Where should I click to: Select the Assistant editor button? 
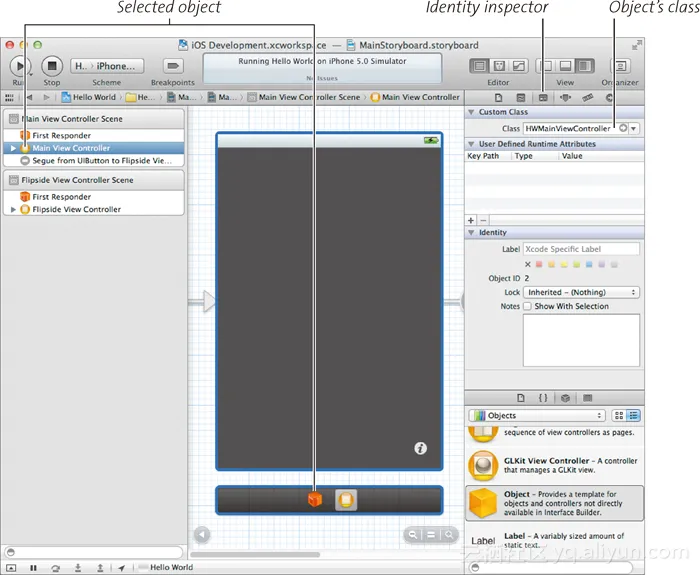point(499,66)
